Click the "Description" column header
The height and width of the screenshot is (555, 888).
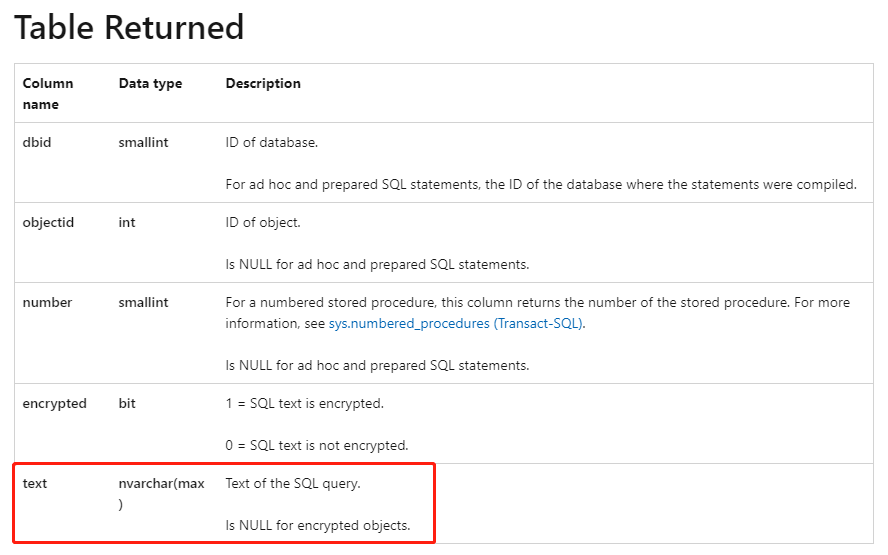click(x=263, y=84)
